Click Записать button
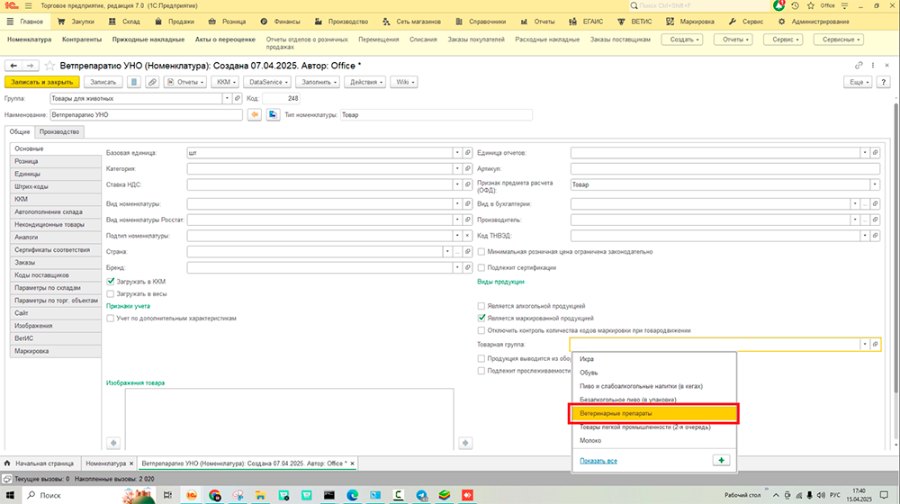The width and height of the screenshot is (900, 504). (103, 82)
